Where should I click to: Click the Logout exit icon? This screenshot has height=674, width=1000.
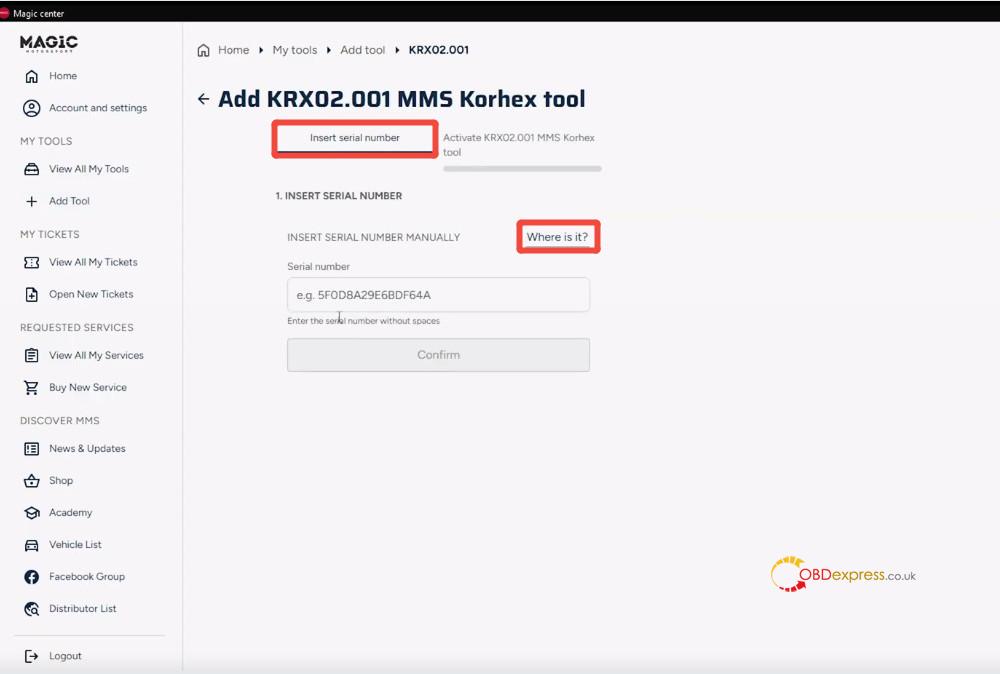click(31, 656)
